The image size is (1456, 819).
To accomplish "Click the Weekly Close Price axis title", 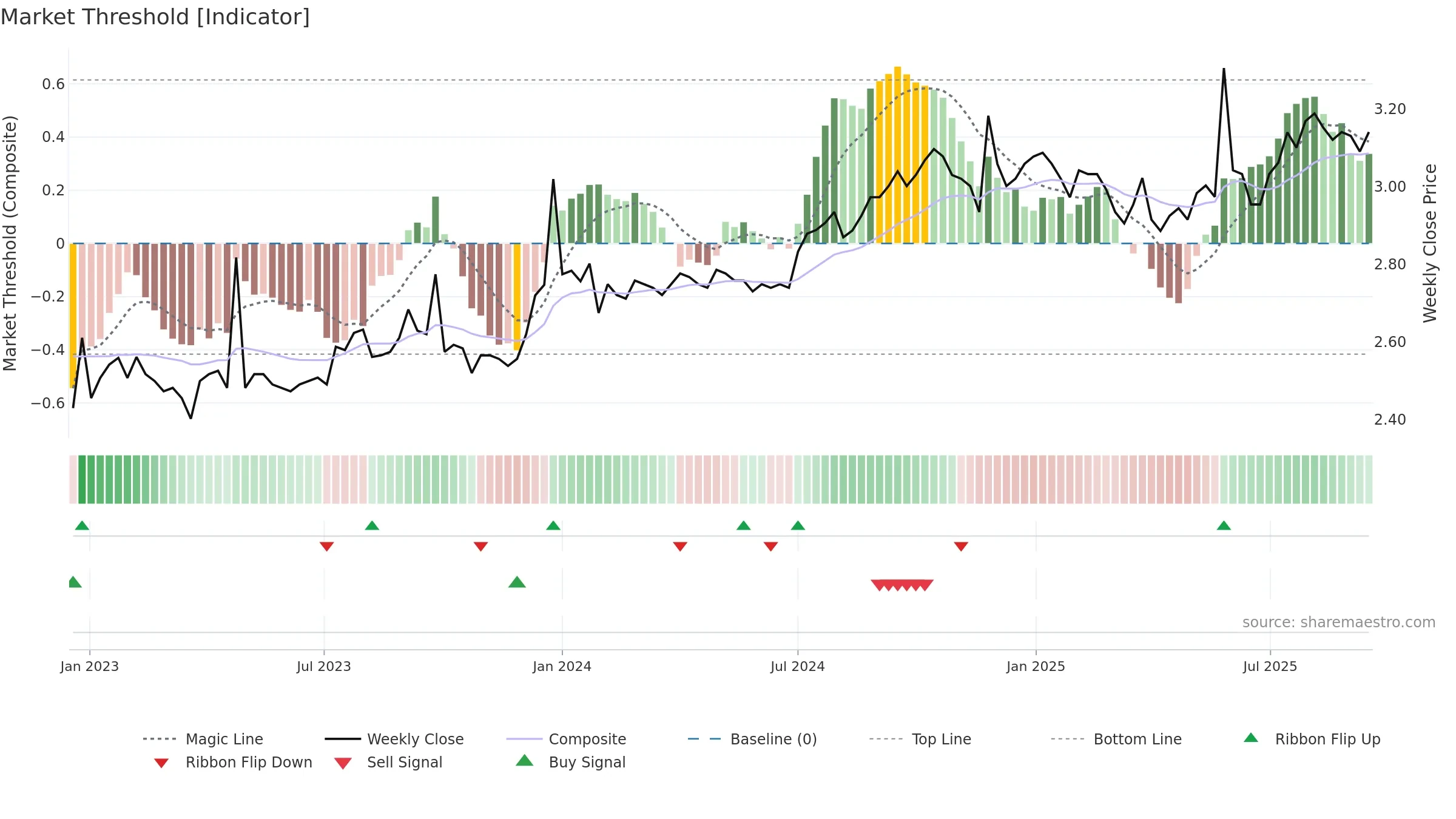I will point(1430,243).
